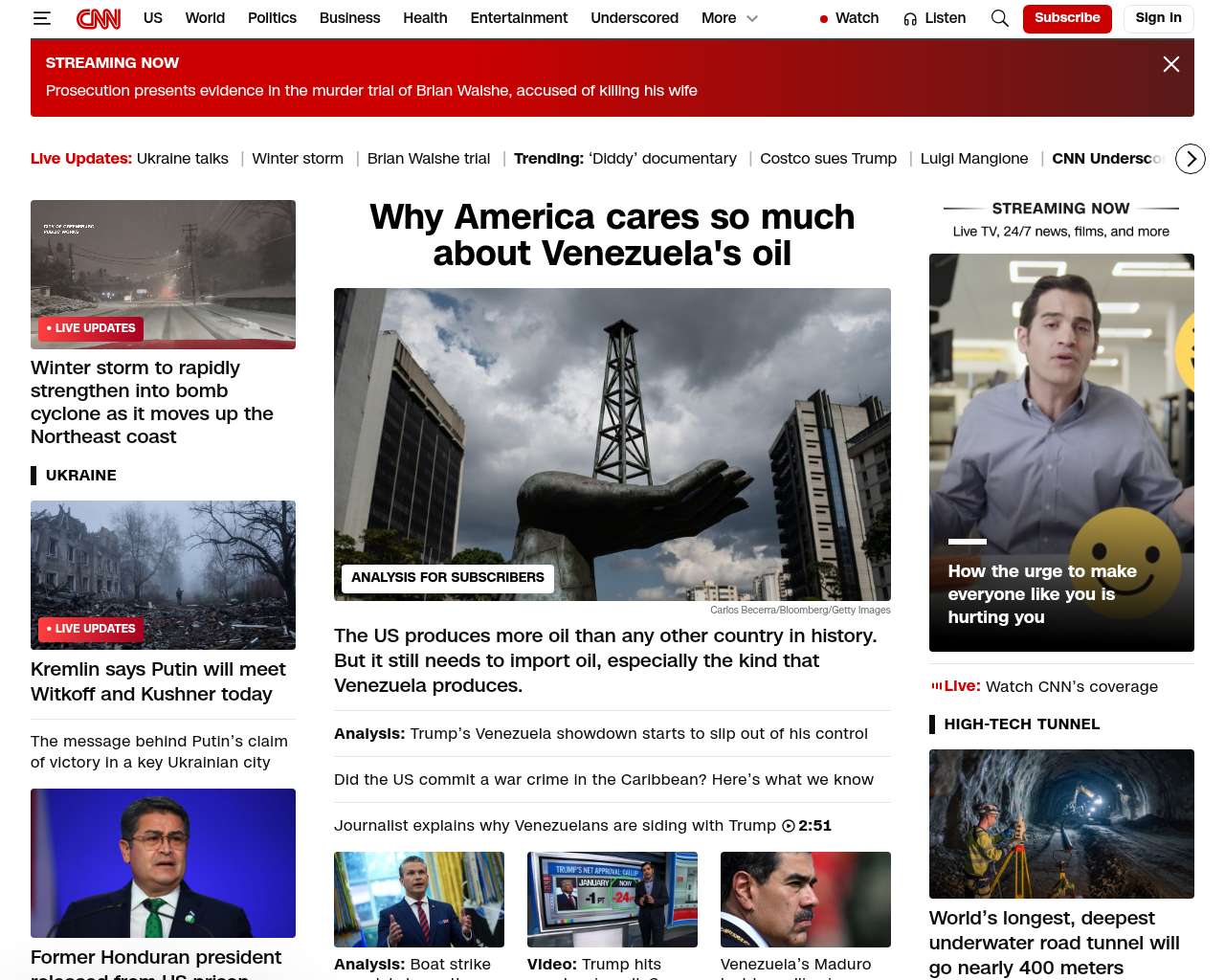Read the US produces more oil summary
Viewport: 1225px width, 980px height.
coord(605,660)
